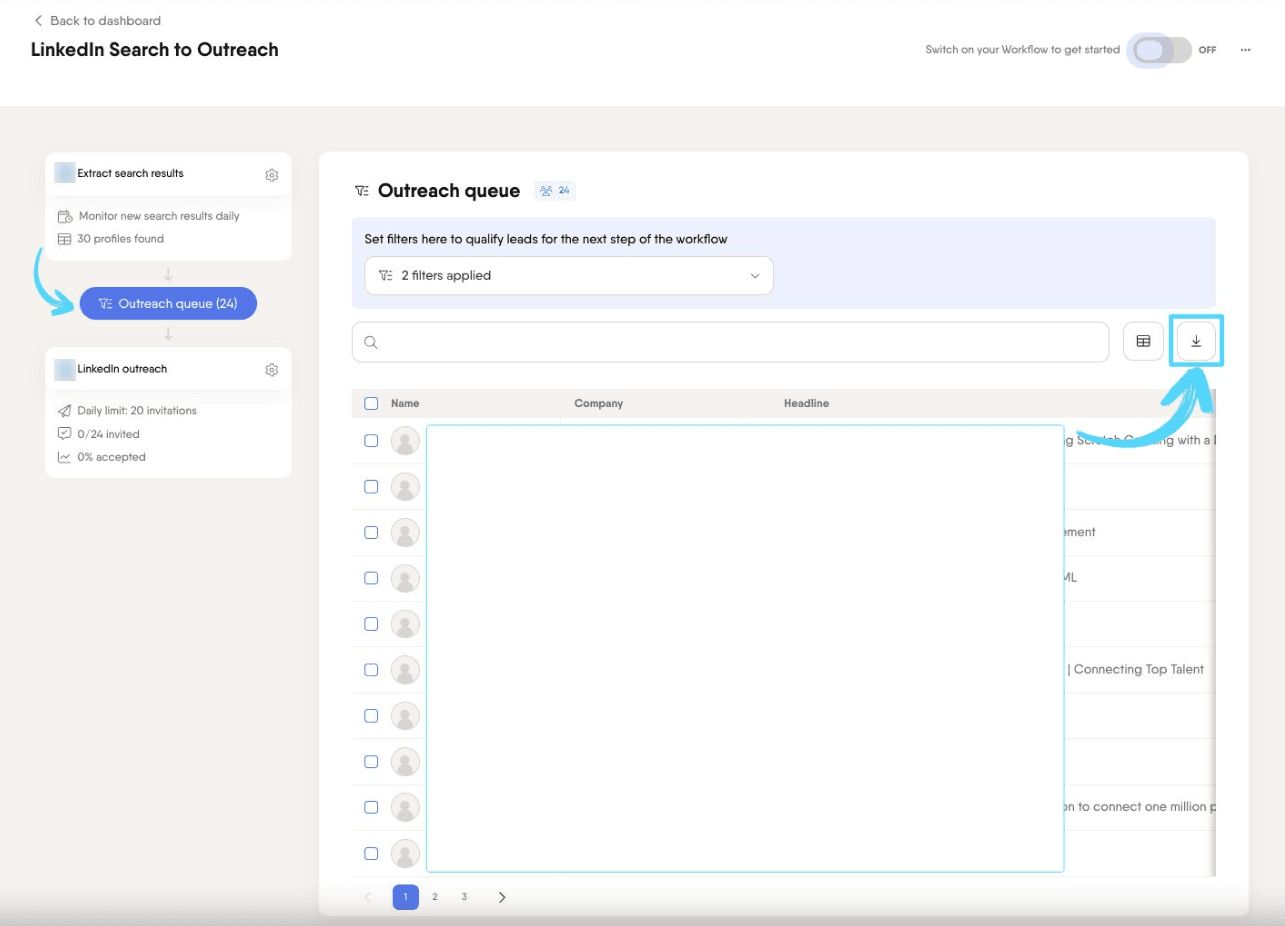Go to page 3 of results

pos(464,897)
